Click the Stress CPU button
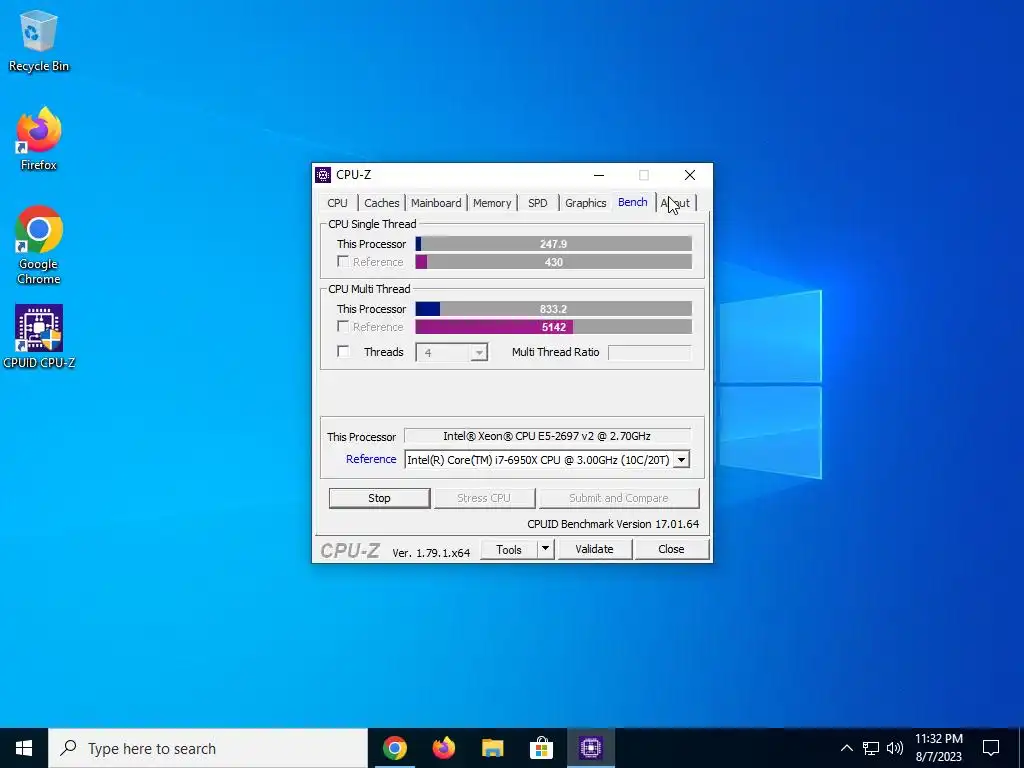 484,498
